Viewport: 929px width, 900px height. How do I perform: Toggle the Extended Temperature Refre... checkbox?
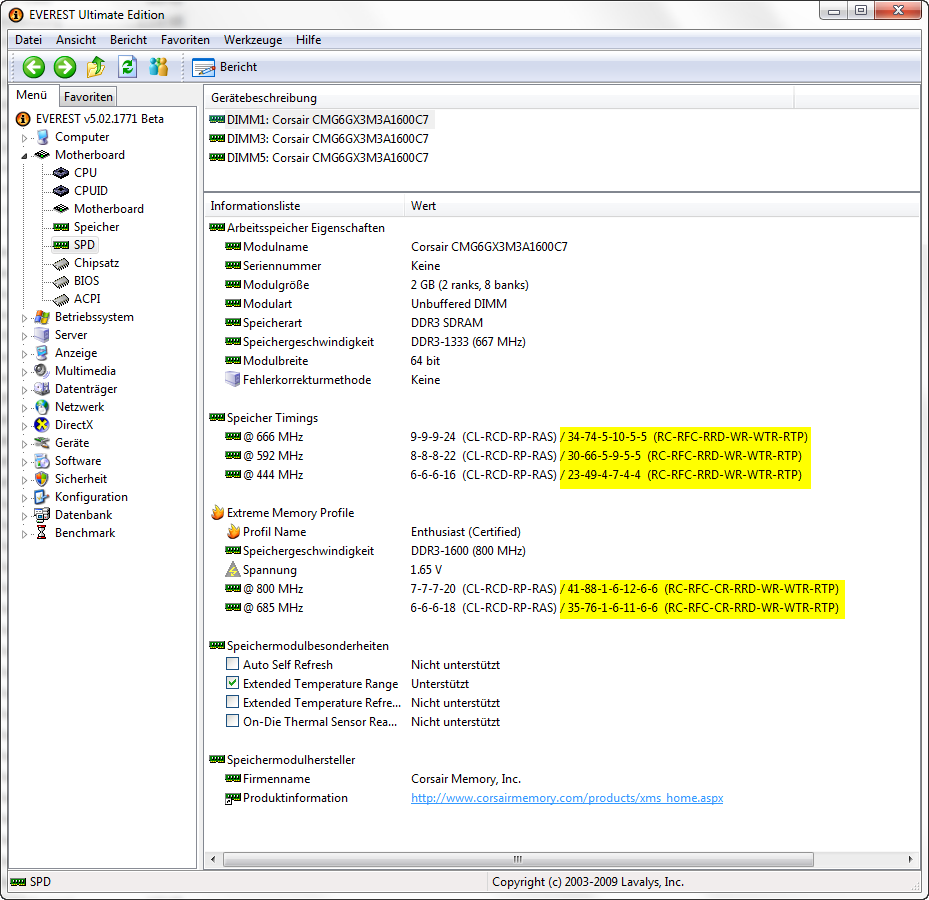click(x=232, y=702)
